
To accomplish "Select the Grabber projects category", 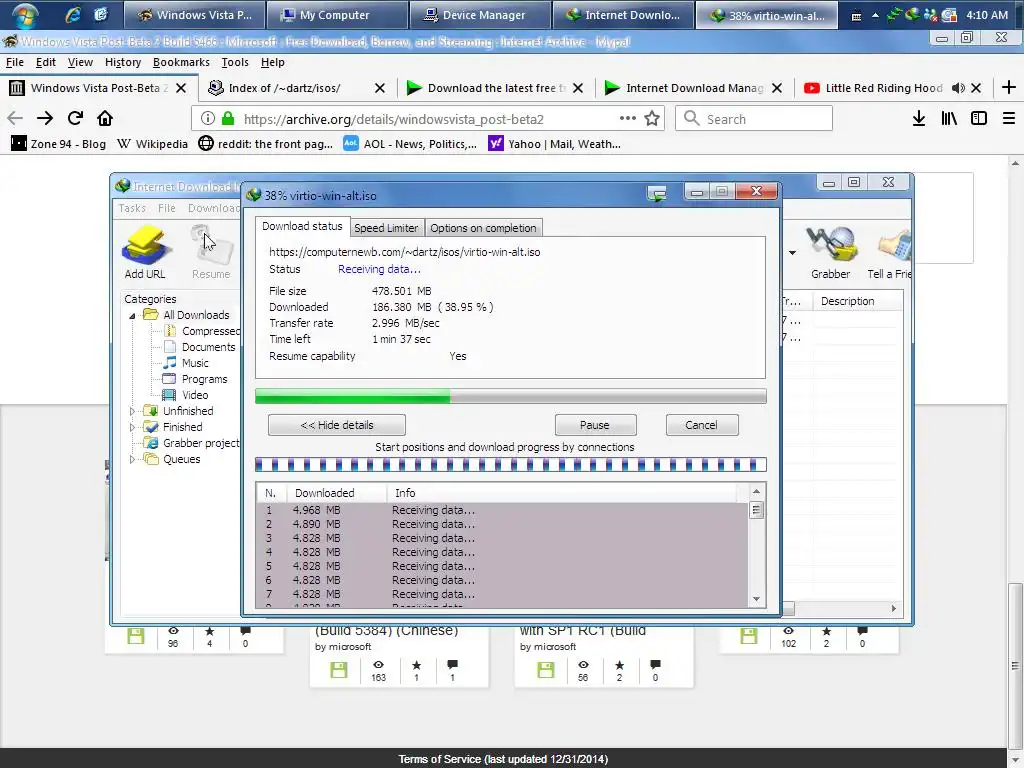I will (191, 443).
